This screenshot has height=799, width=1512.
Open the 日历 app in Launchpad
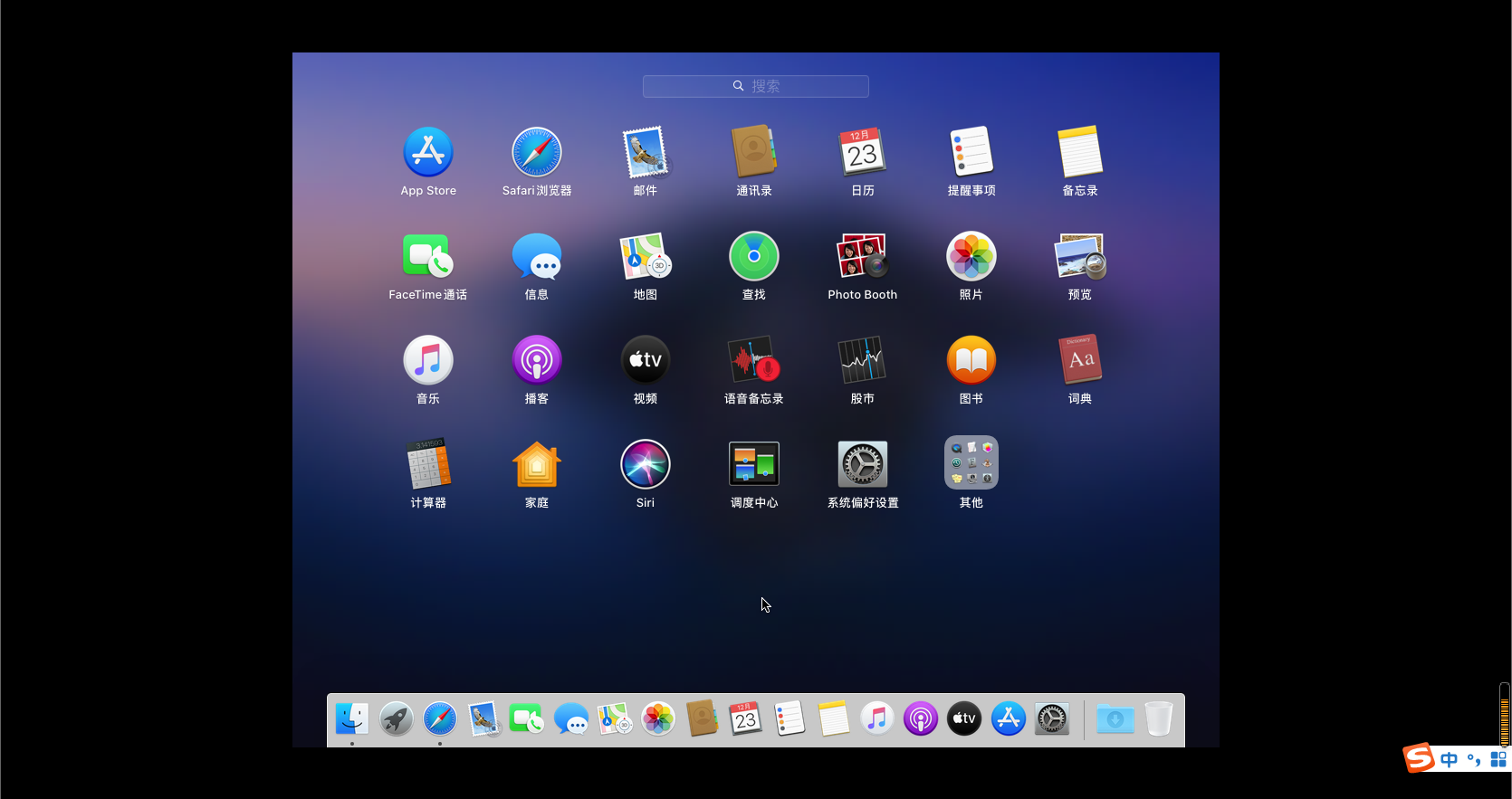(x=863, y=152)
